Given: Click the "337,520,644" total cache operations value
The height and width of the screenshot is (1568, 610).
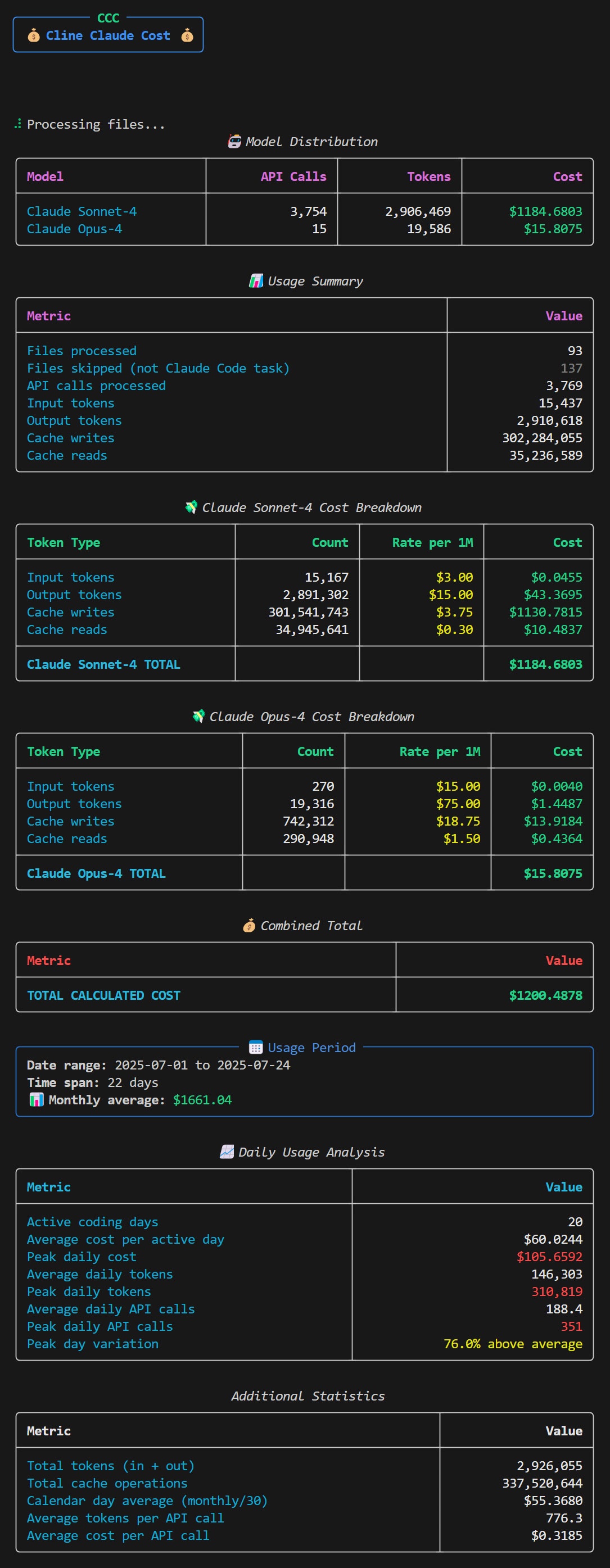Looking at the screenshot, I should click(542, 1483).
